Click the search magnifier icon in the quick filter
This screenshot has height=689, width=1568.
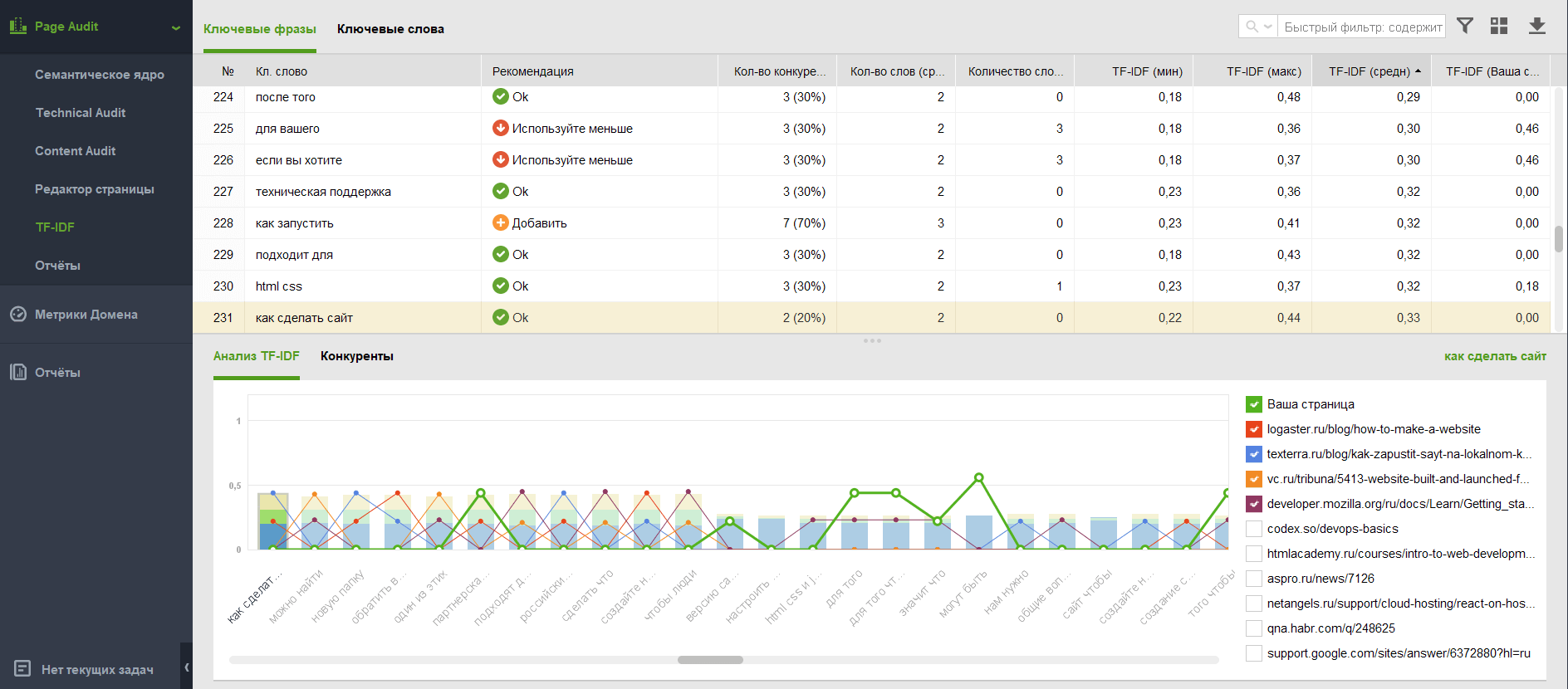point(1252,27)
